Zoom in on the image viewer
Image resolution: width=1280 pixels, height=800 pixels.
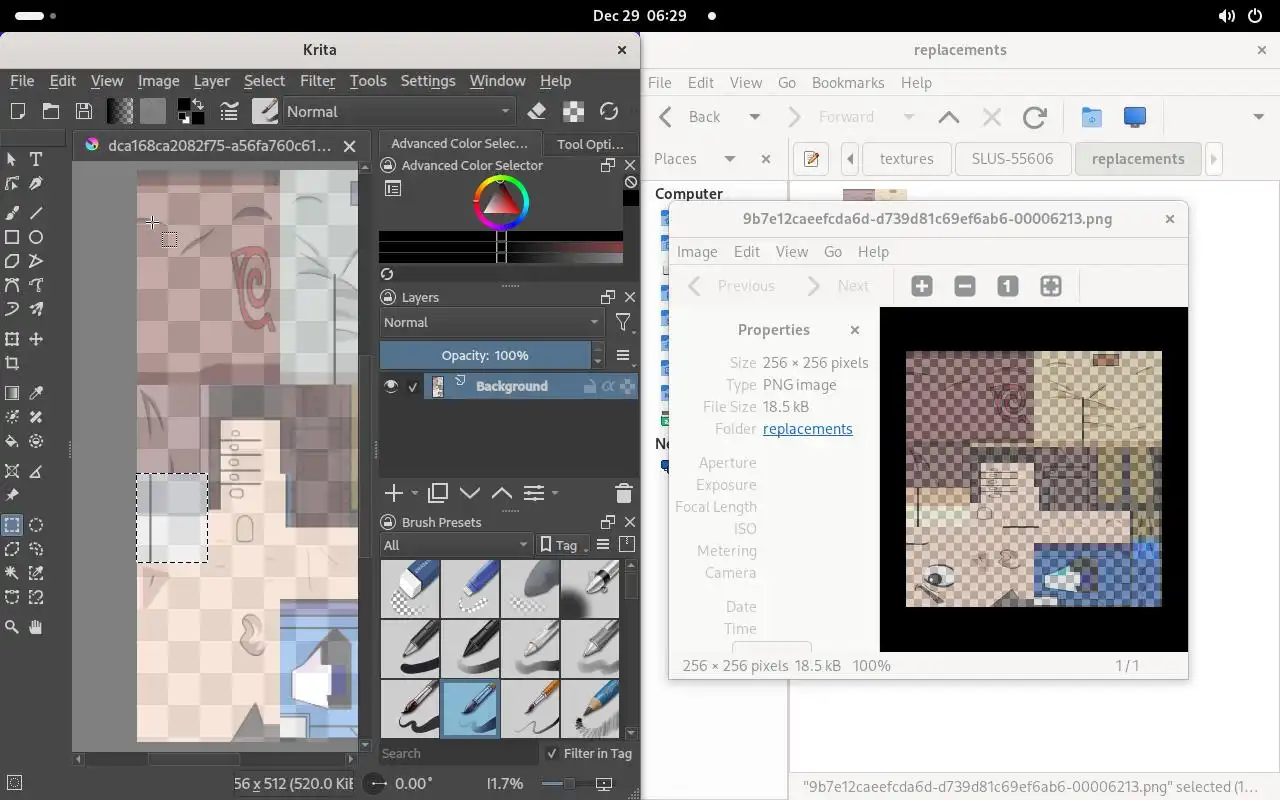tap(922, 286)
